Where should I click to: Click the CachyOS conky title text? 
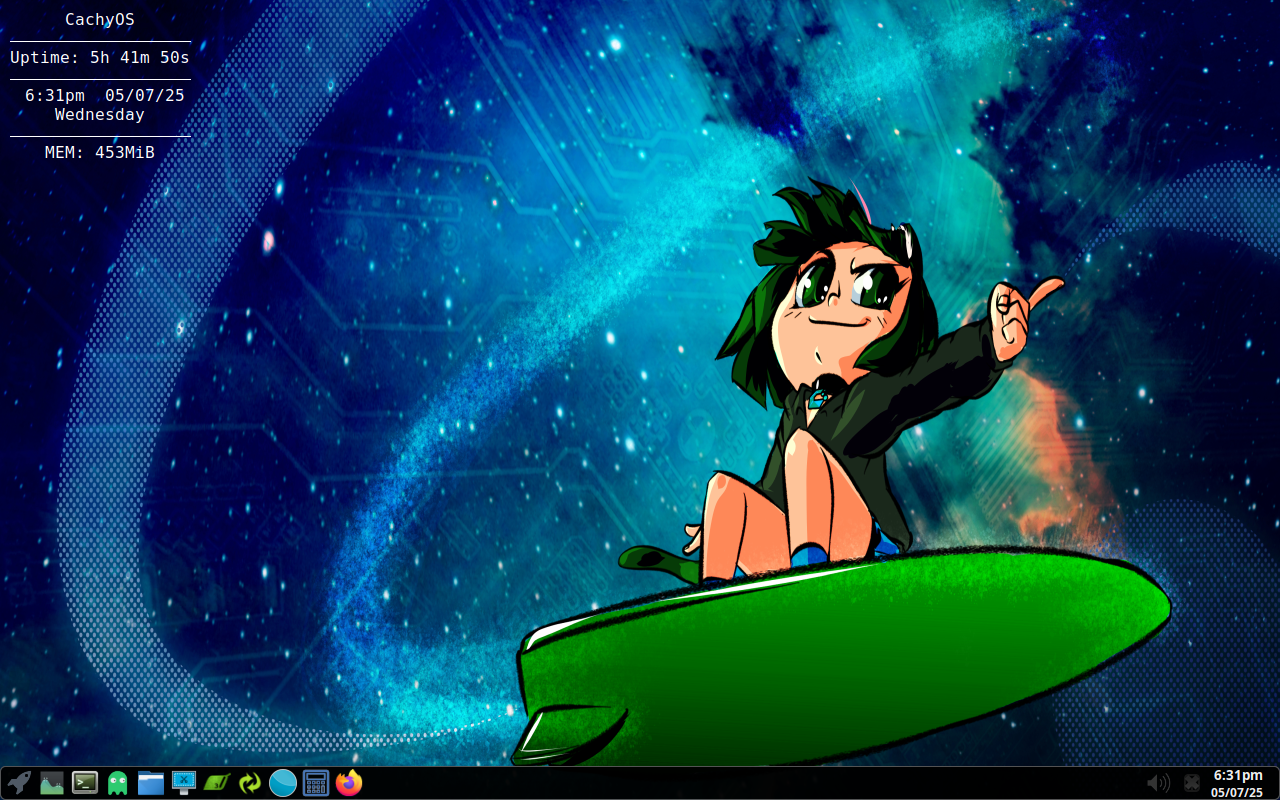click(x=100, y=19)
